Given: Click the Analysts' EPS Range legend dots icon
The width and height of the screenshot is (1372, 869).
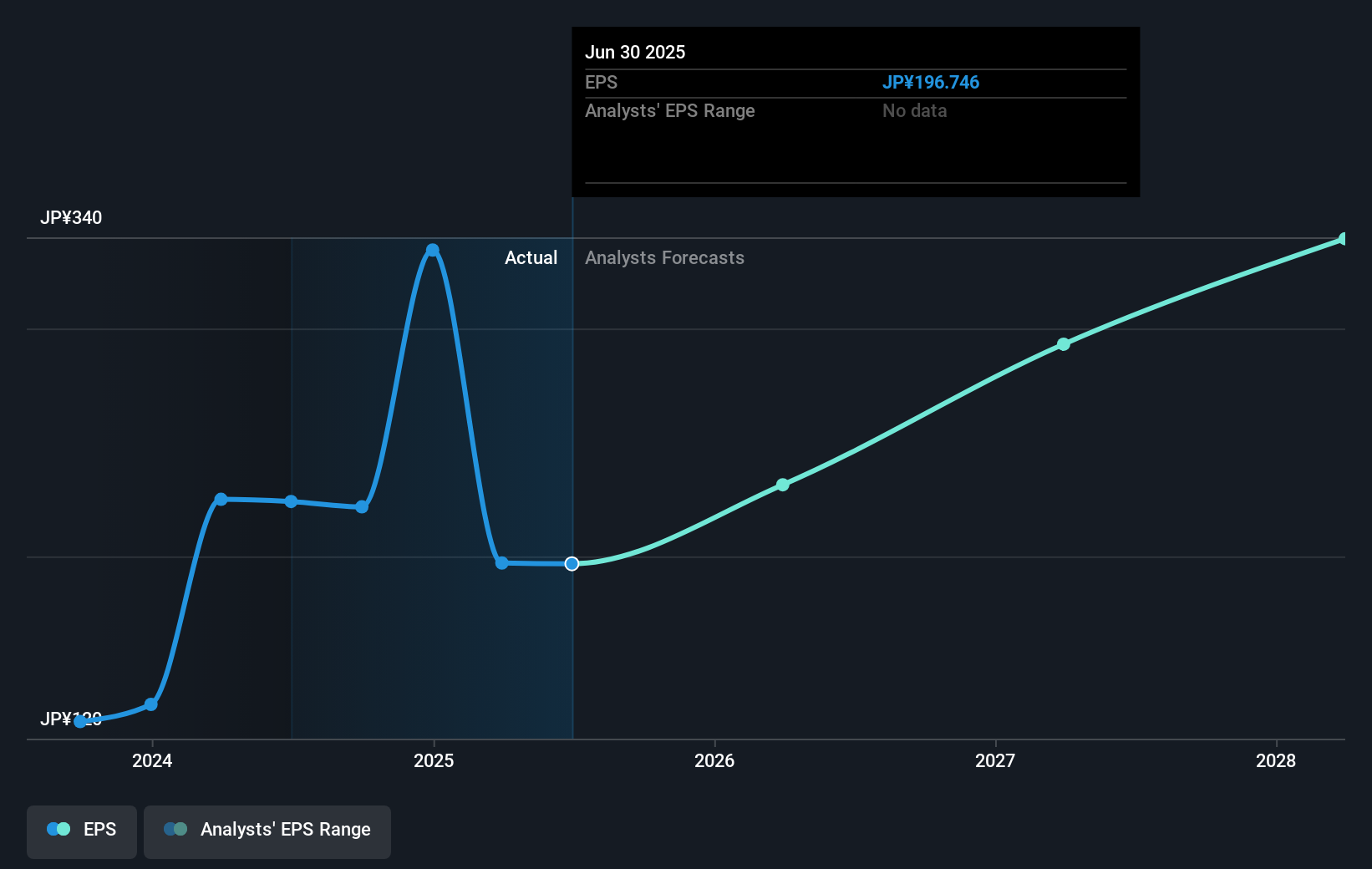Looking at the screenshot, I should (x=175, y=829).
